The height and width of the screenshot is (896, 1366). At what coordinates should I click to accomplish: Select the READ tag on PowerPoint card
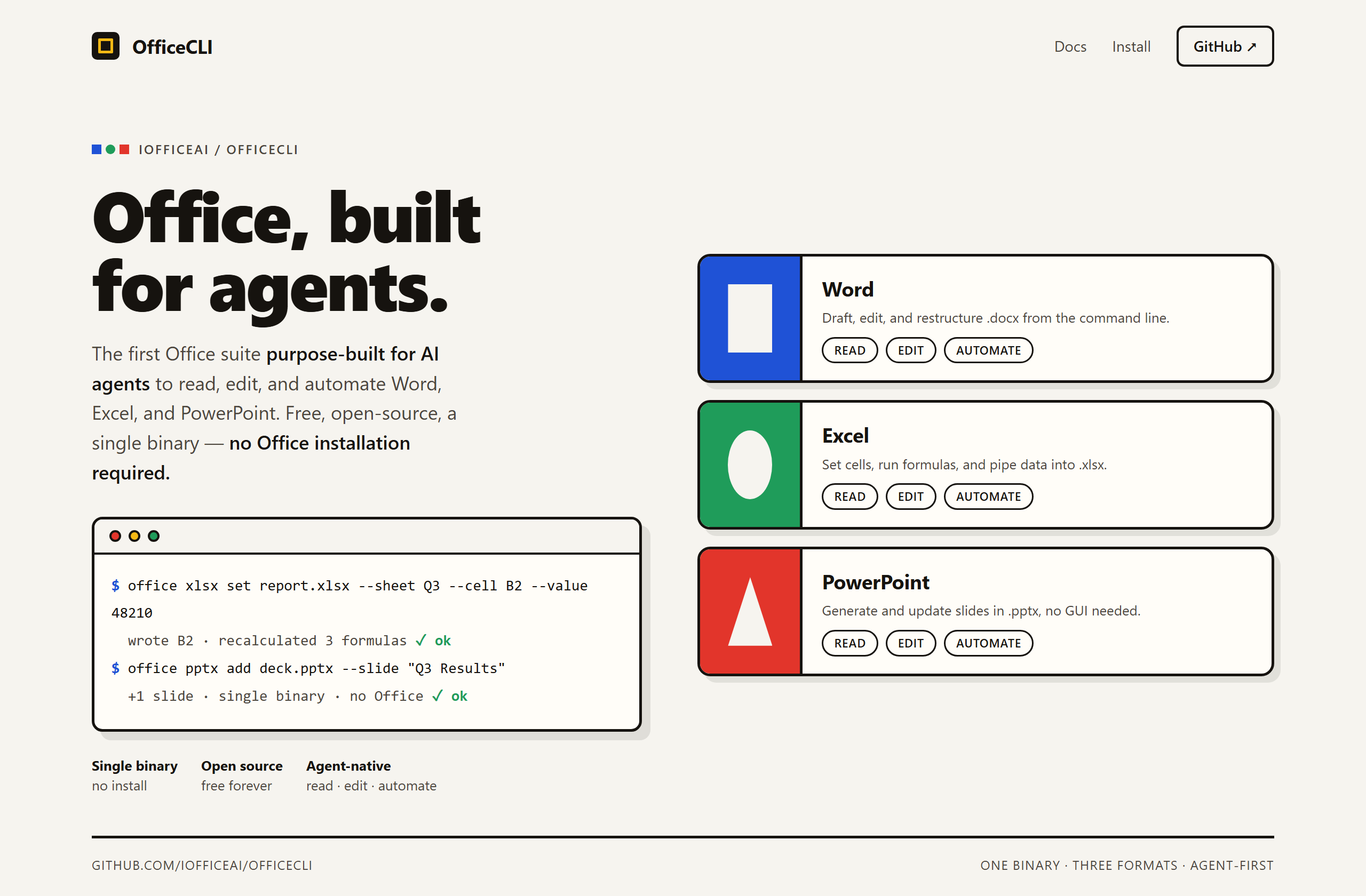tap(849, 643)
